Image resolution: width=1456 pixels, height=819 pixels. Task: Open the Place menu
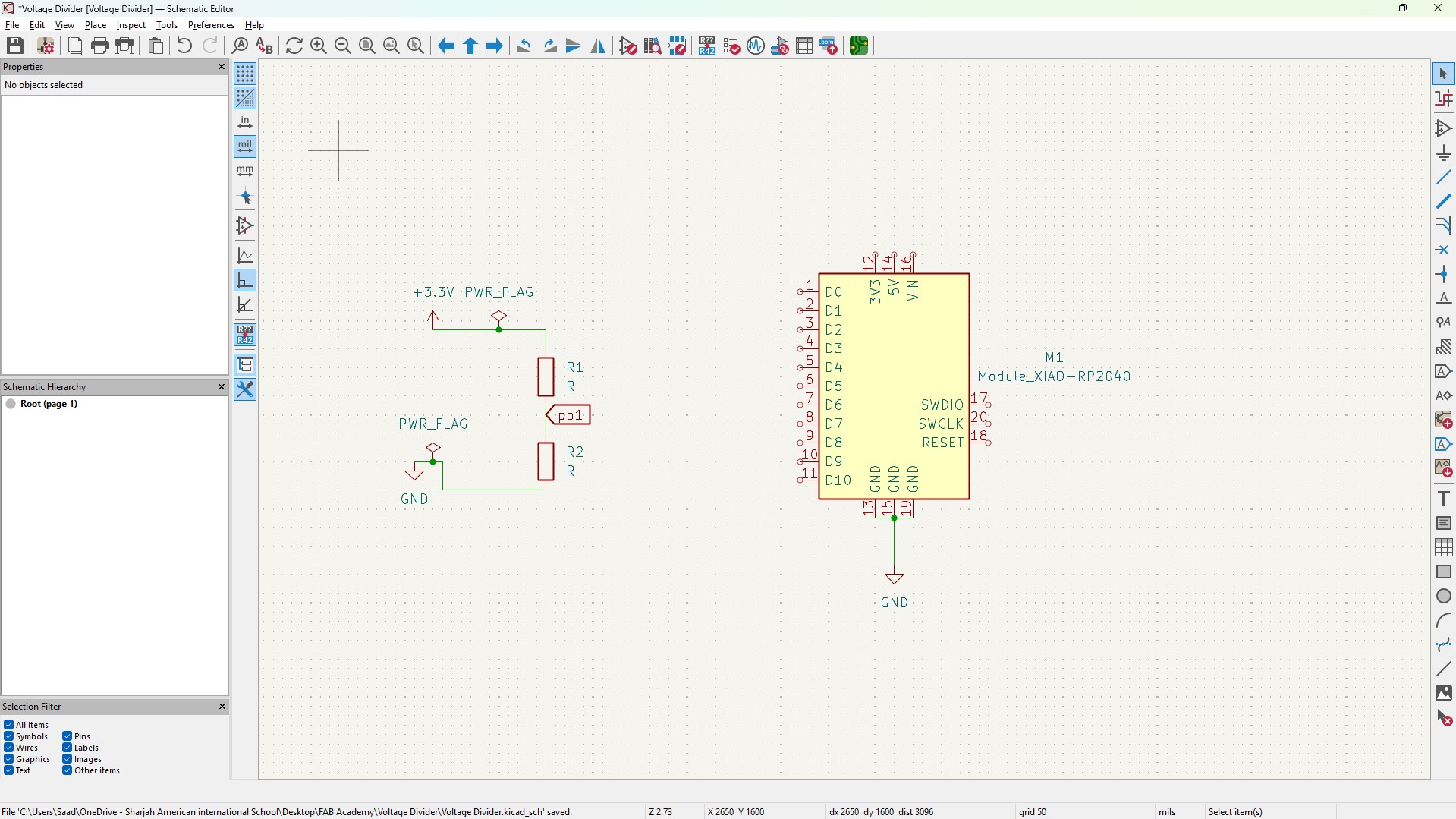(95, 25)
